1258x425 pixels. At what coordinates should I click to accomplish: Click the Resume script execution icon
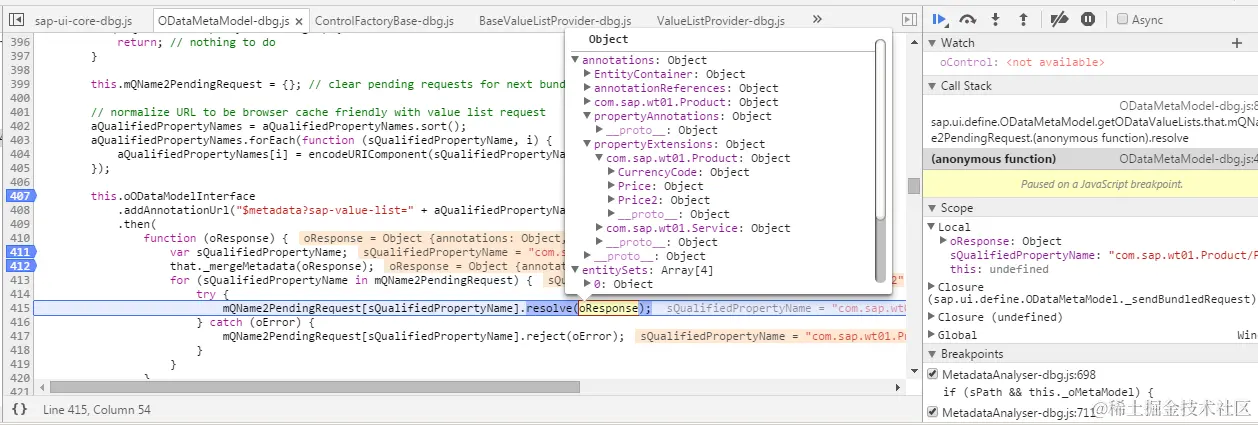(939, 19)
